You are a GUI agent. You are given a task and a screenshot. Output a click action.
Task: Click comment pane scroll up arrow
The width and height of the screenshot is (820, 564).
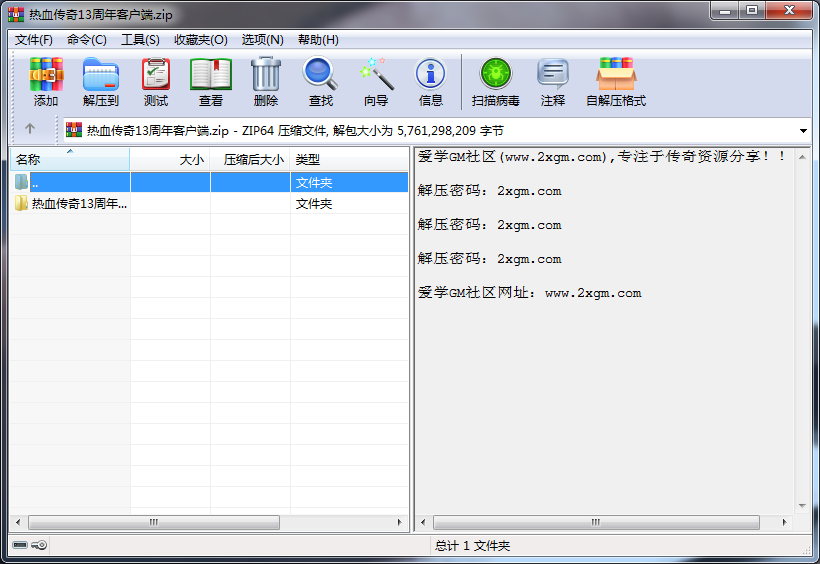click(802, 156)
